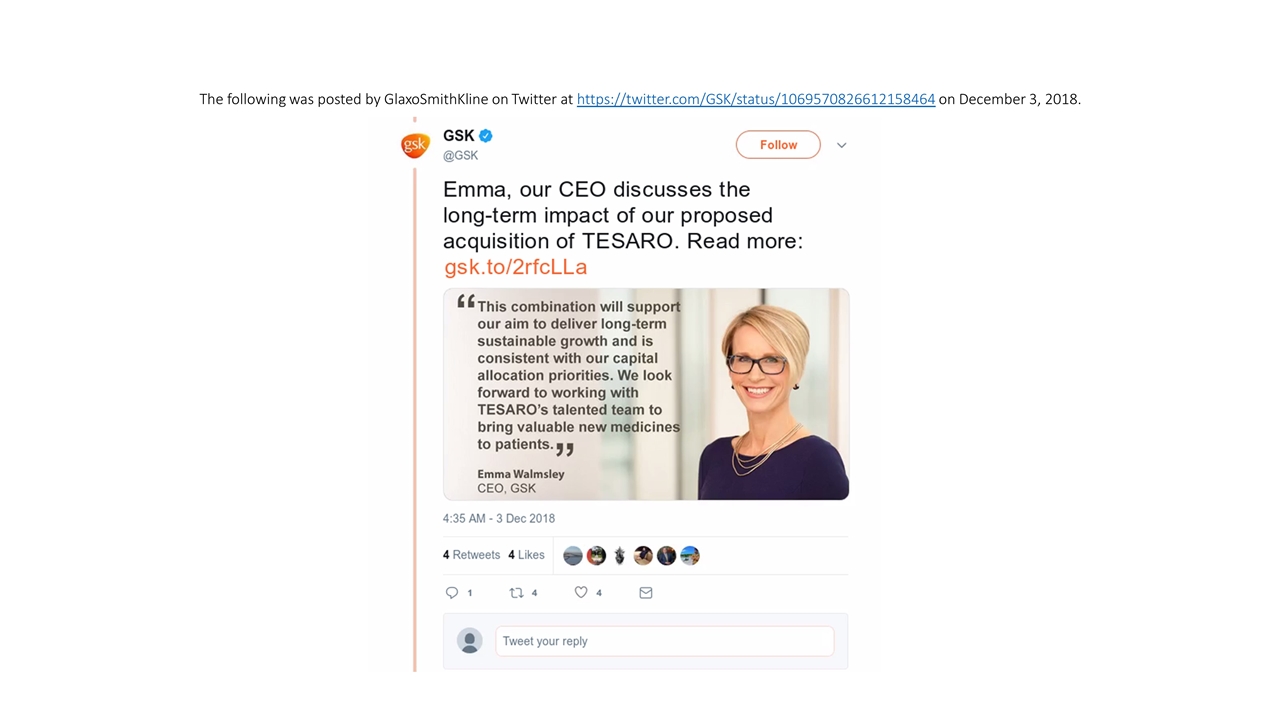Open the Emma Walmsley quote image

click(x=646, y=394)
